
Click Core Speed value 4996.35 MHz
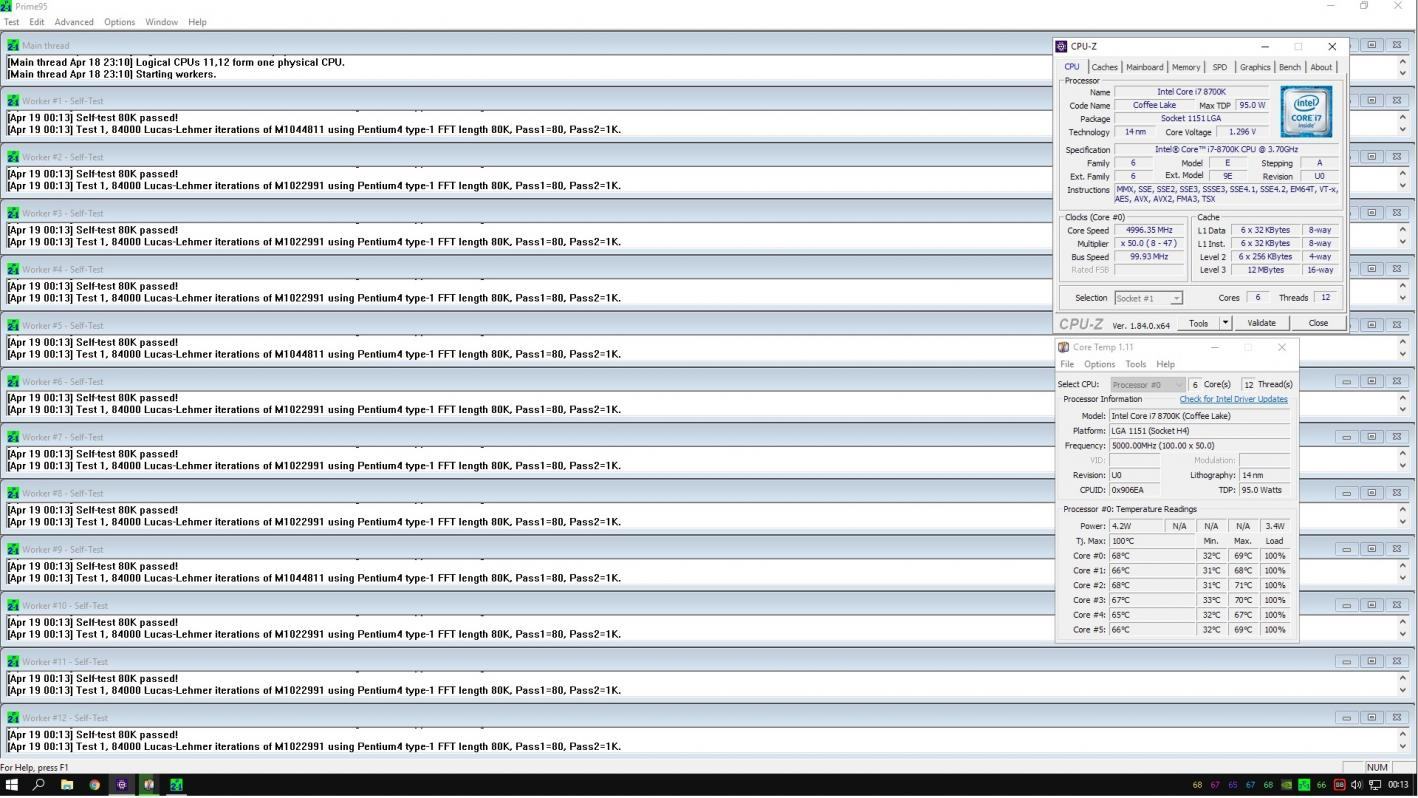(1149, 230)
